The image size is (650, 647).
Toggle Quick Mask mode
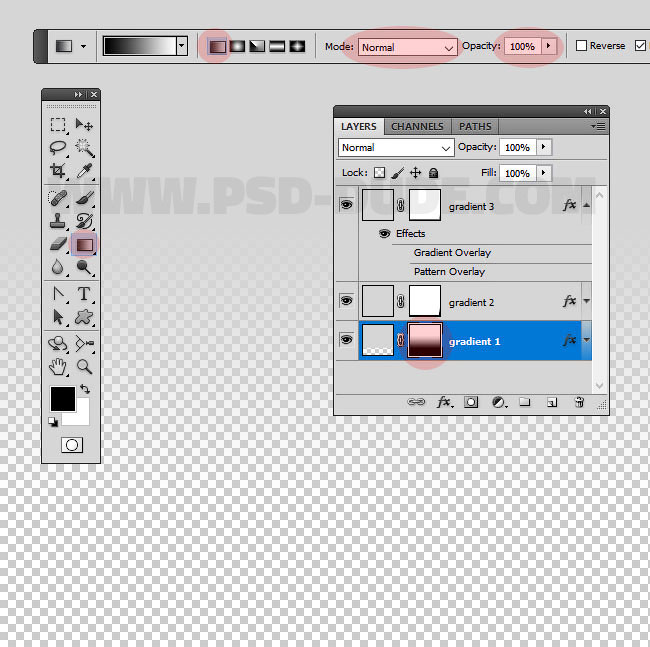point(72,445)
